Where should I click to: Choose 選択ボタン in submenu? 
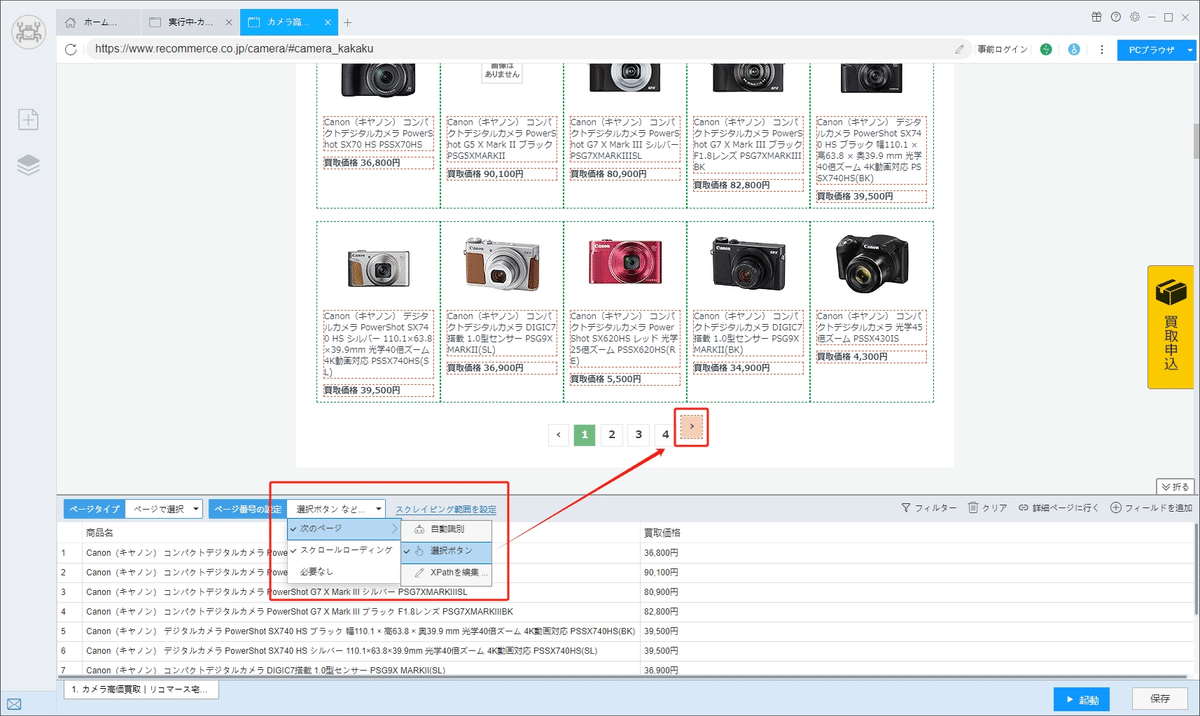446,551
